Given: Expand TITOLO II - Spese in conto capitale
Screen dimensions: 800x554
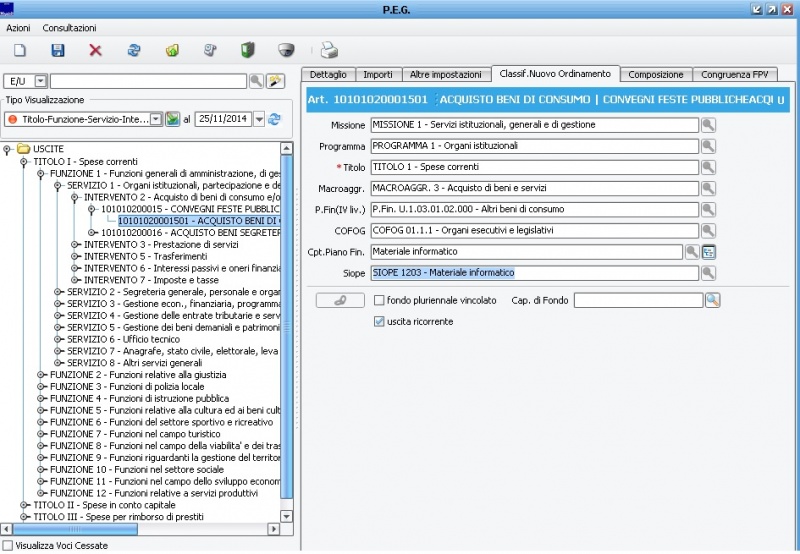Looking at the screenshot, I should click(x=25, y=505).
